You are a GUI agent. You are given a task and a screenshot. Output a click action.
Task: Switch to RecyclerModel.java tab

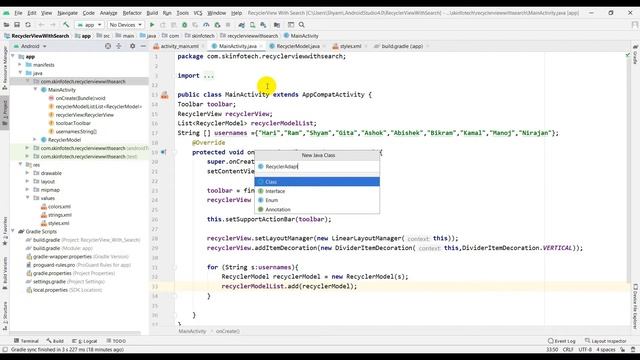coord(298,46)
